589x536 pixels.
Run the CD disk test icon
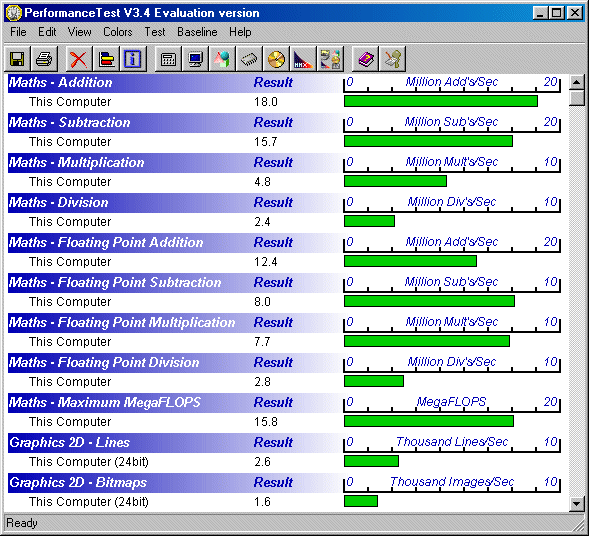point(276,59)
